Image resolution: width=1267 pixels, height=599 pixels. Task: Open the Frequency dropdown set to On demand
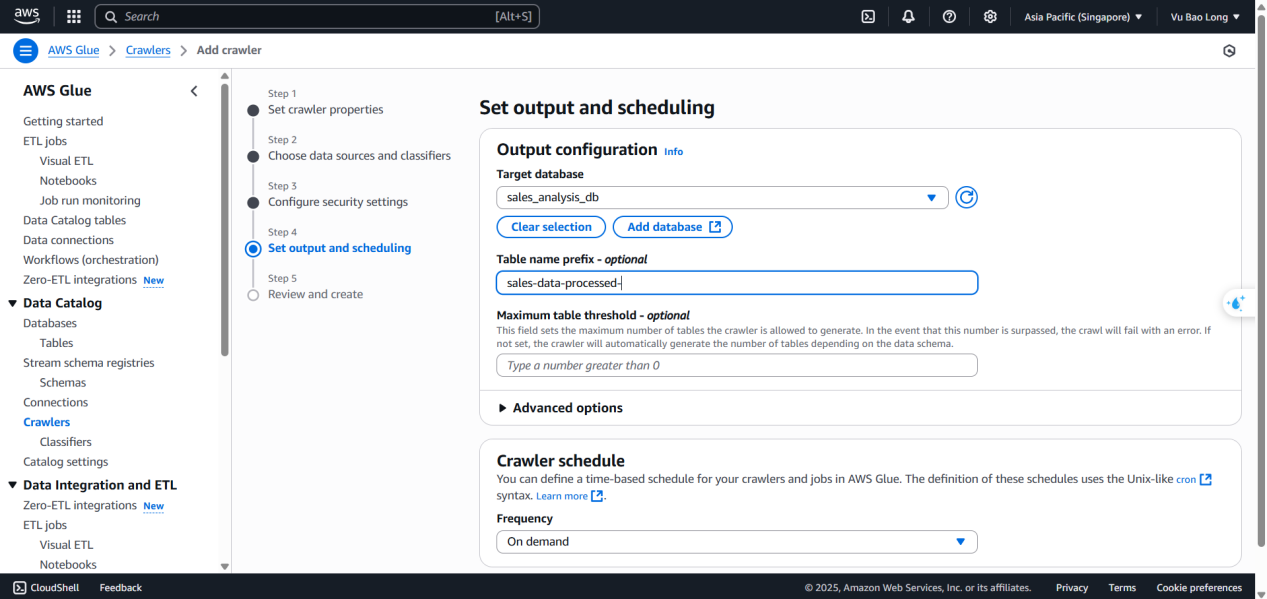(x=737, y=541)
